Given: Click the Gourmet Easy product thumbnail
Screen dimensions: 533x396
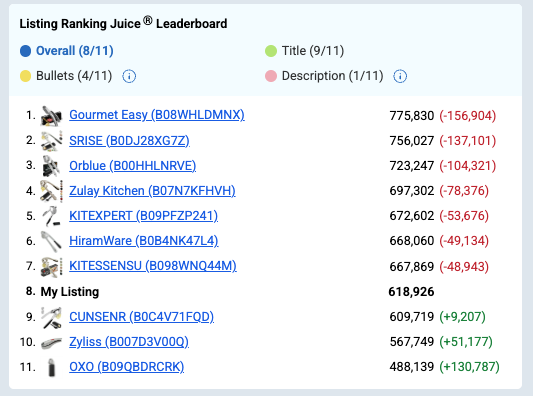Looking at the screenshot, I should (x=51, y=116).
